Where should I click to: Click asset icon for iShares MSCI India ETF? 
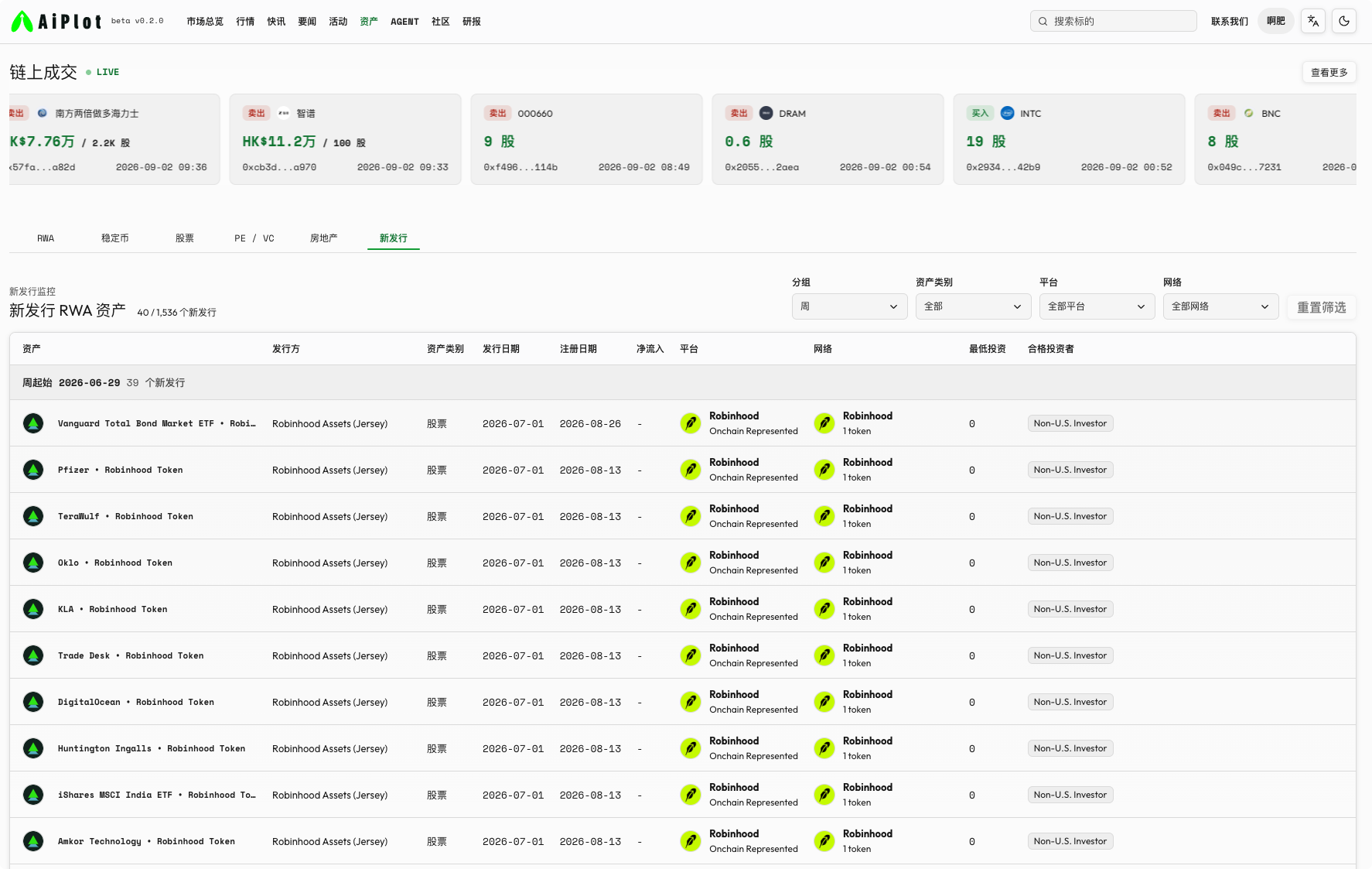coord(33,795)
